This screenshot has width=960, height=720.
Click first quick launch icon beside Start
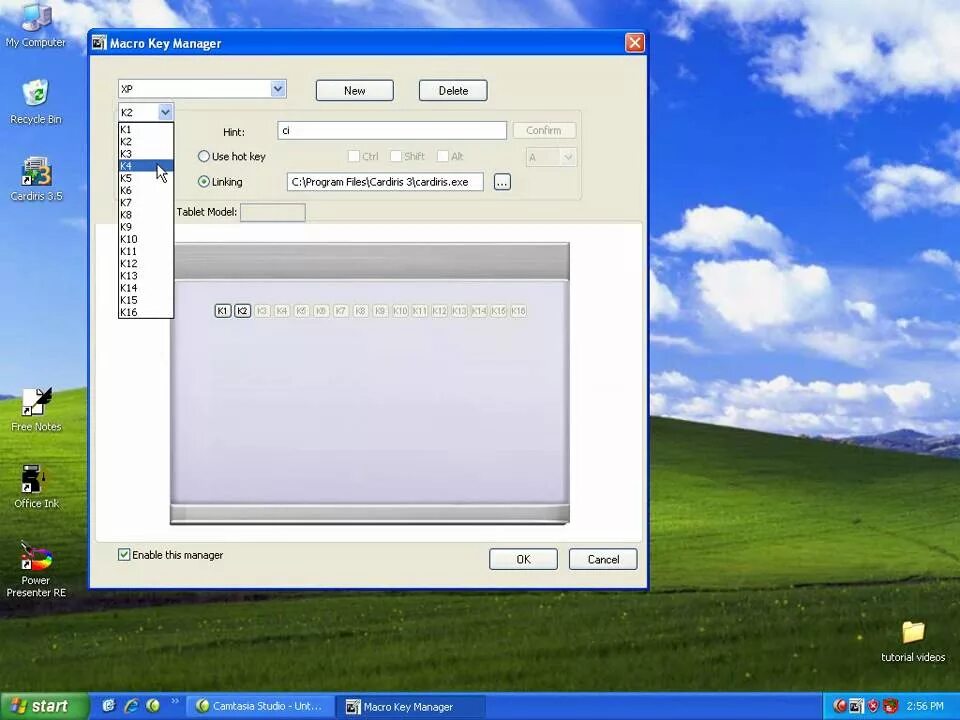(108, 706)
